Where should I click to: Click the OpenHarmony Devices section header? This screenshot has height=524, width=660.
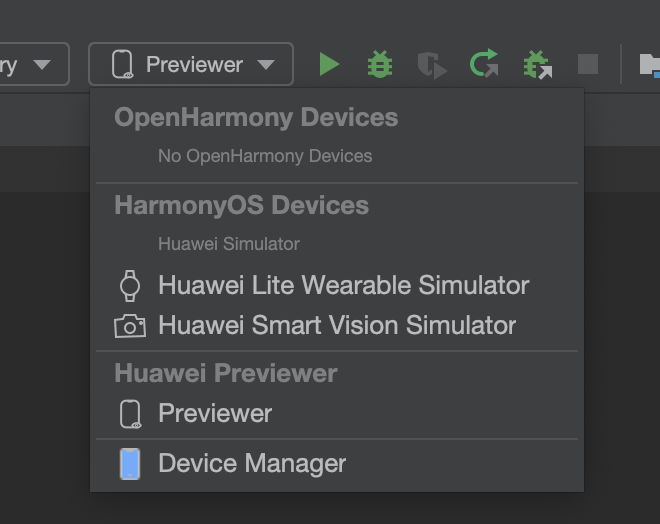[256, 117]
